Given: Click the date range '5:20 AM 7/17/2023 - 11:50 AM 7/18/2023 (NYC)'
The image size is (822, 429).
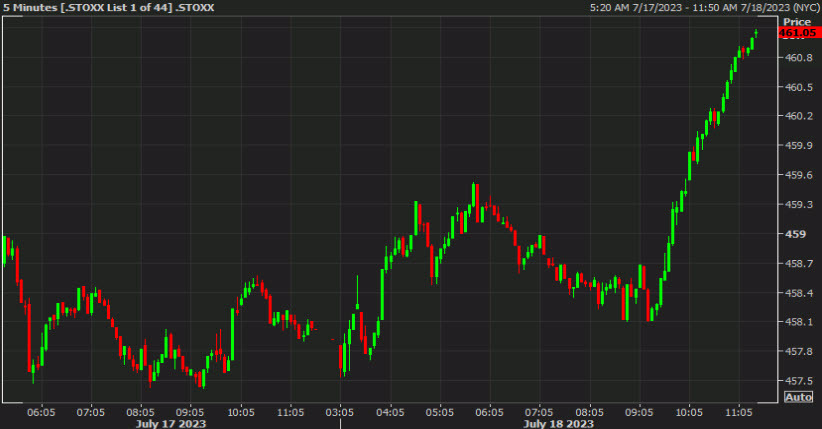Looking at the screenshot, I should click(704, 7).
